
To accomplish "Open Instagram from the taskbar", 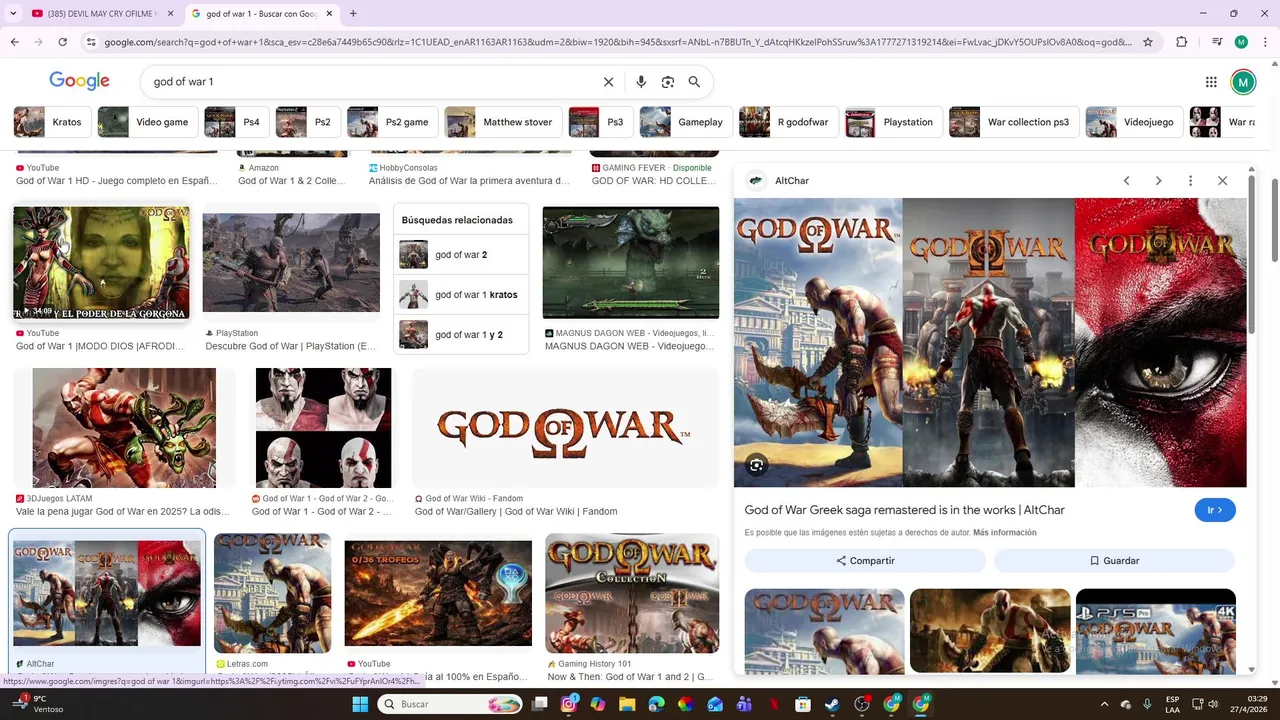I will click(569, 704).
